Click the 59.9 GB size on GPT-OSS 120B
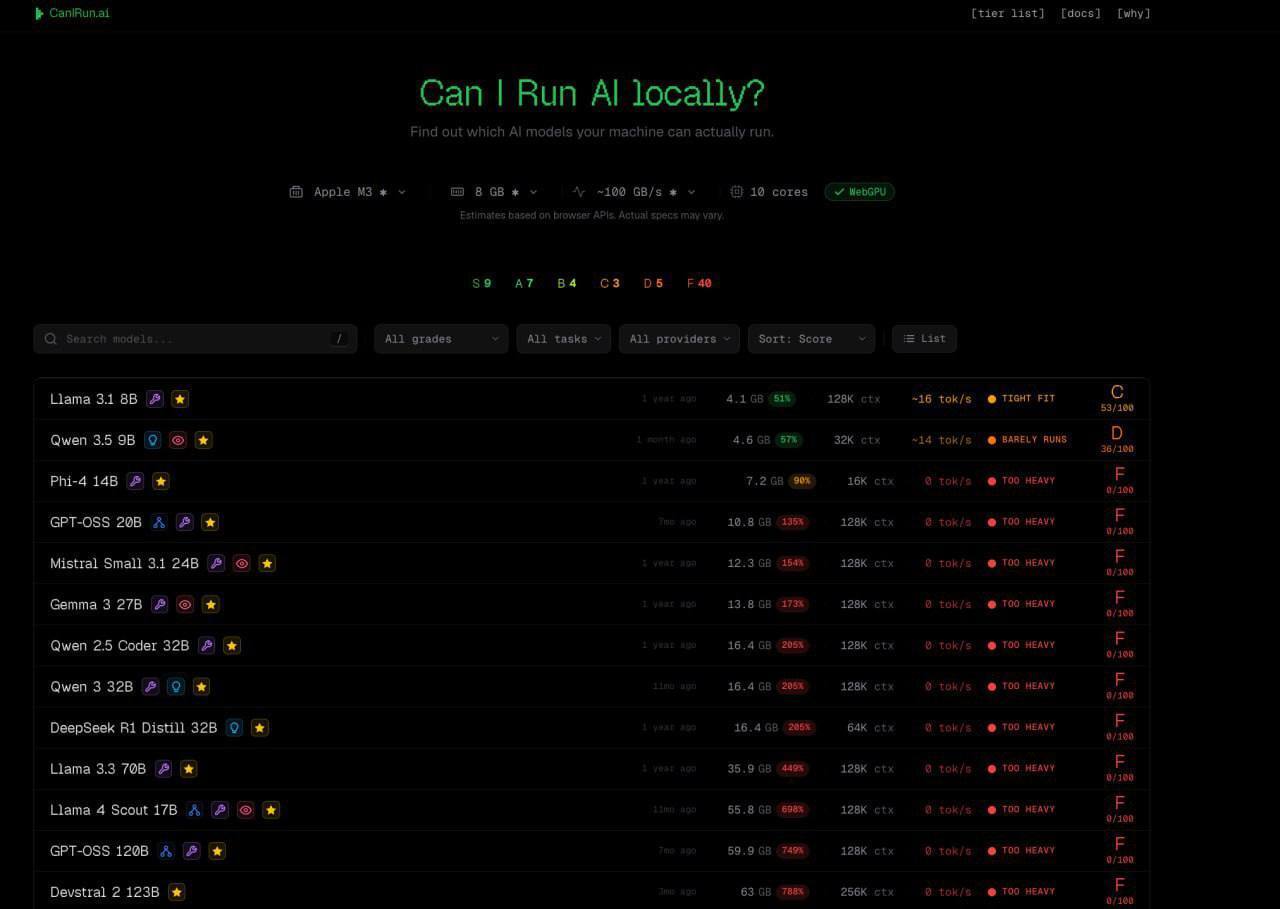This screenshot has height=909, width=1280. click(x=750, y=850)
